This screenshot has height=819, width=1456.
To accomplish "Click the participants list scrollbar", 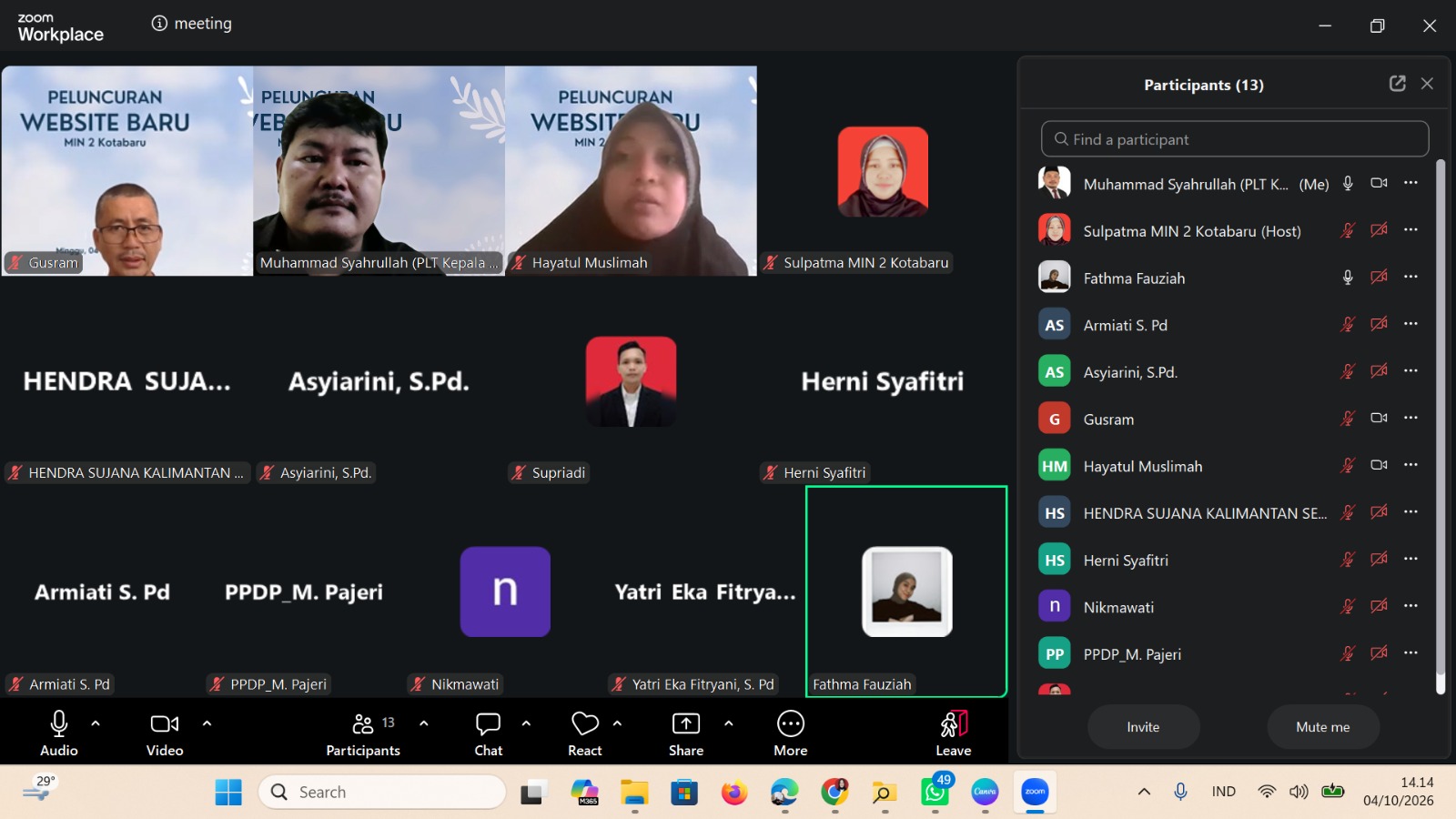I will (x=1441, y=427).
